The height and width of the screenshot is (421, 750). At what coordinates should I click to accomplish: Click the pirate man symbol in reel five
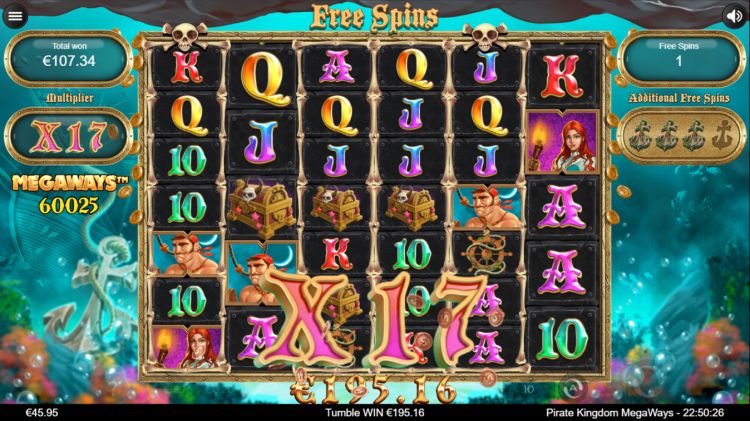[487, 207]
